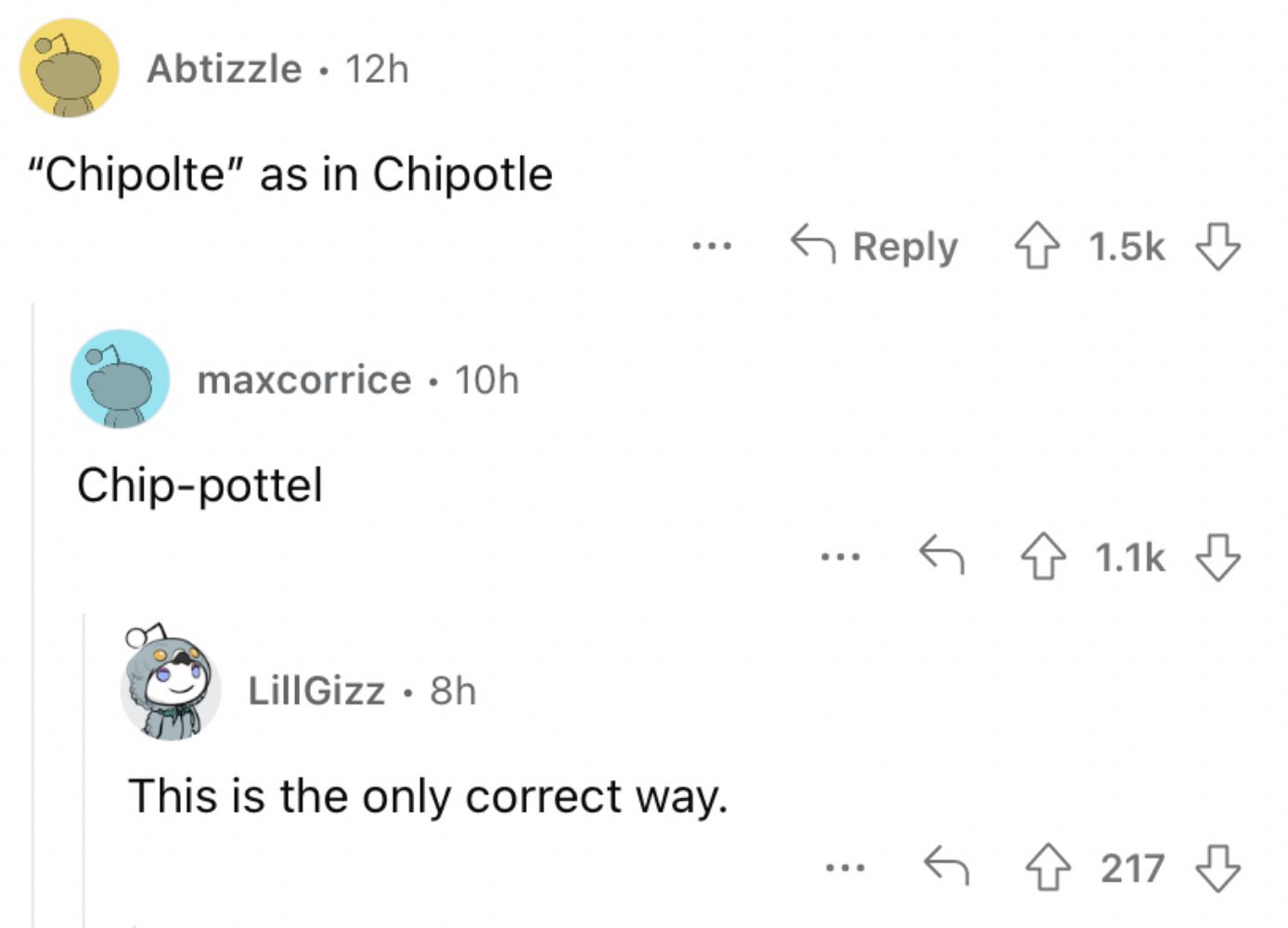Collapse thread line under maxcorrice's comment

pos(84,770)
